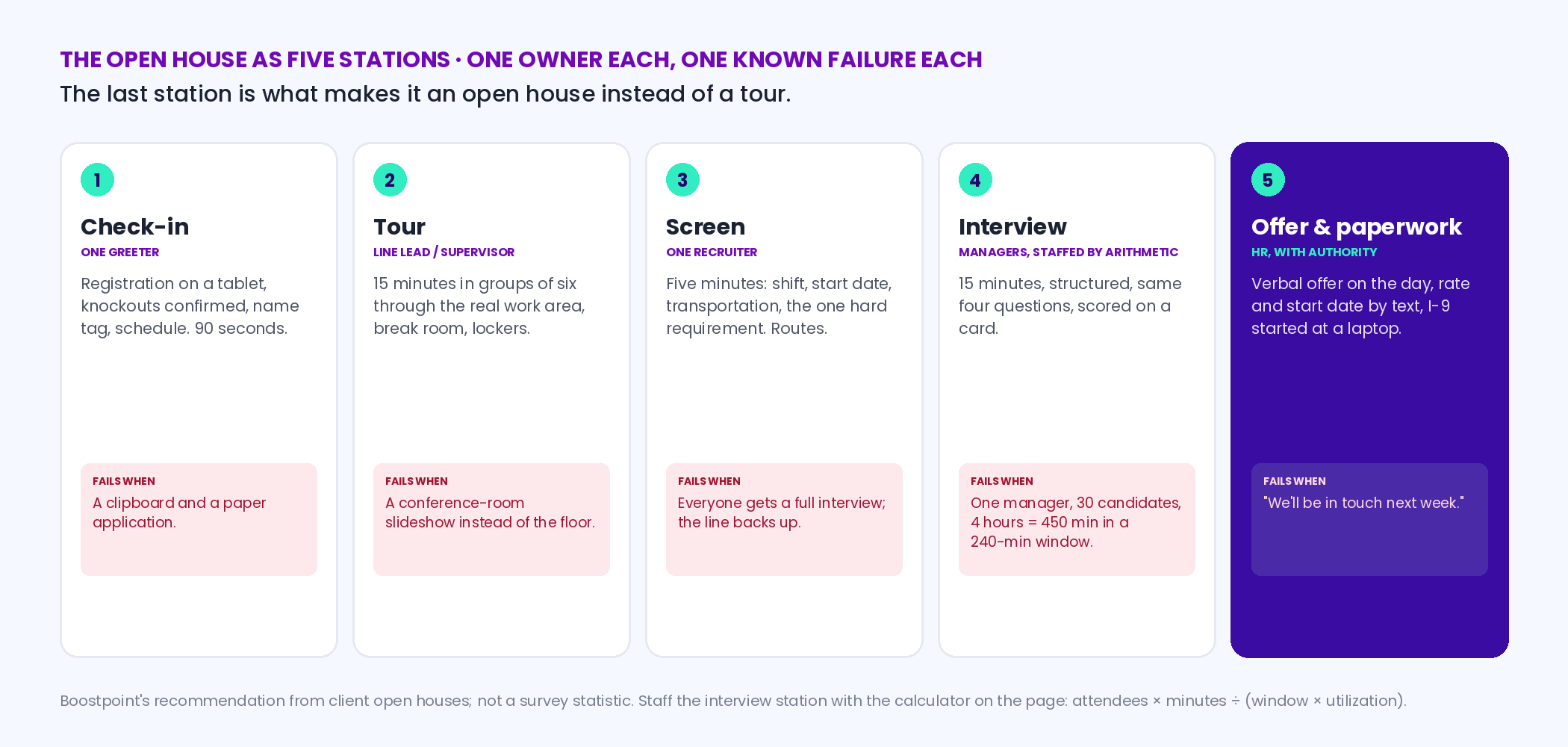Viewport: 1568px width, 747px height.
Task: Select the Screen card heading
Action: point(706,226)
